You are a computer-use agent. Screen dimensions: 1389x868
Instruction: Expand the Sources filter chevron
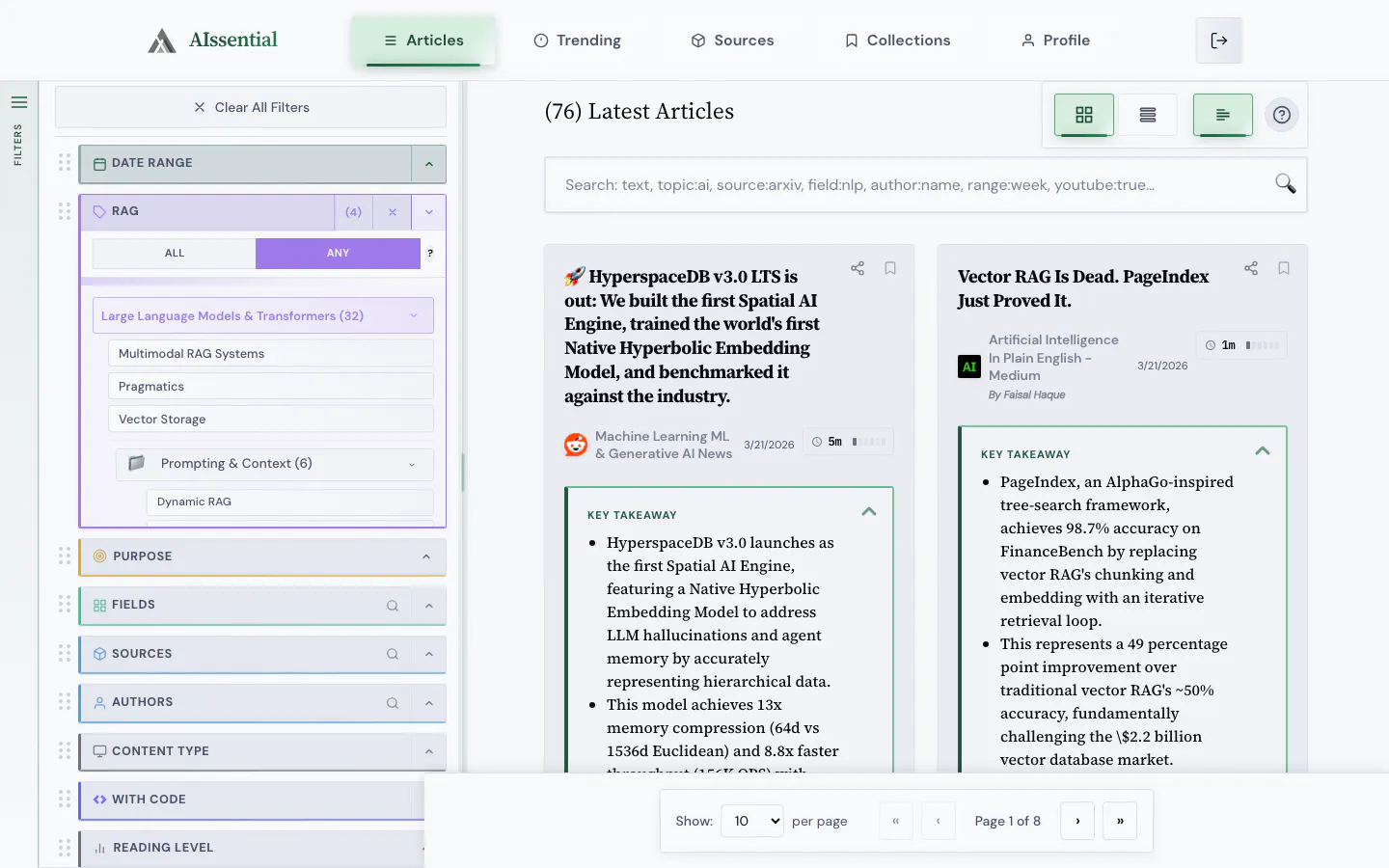point(429,654)
